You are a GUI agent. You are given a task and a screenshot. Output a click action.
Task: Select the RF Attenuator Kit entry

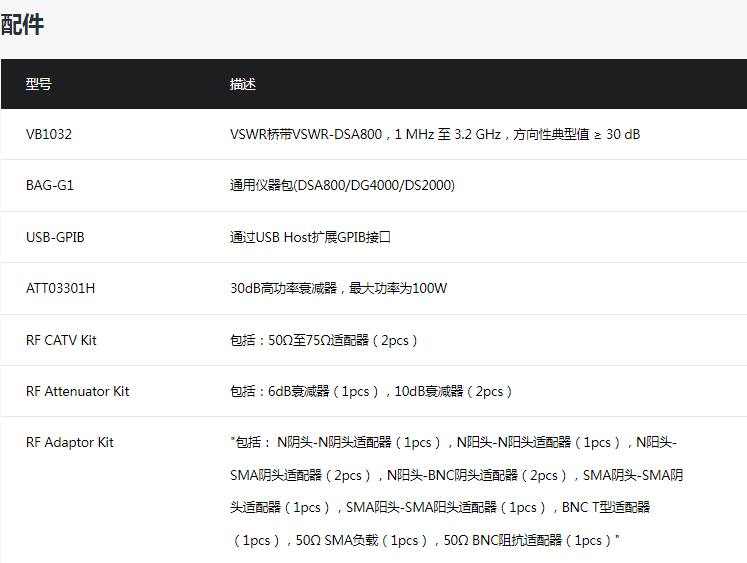[x=77, y=391]
